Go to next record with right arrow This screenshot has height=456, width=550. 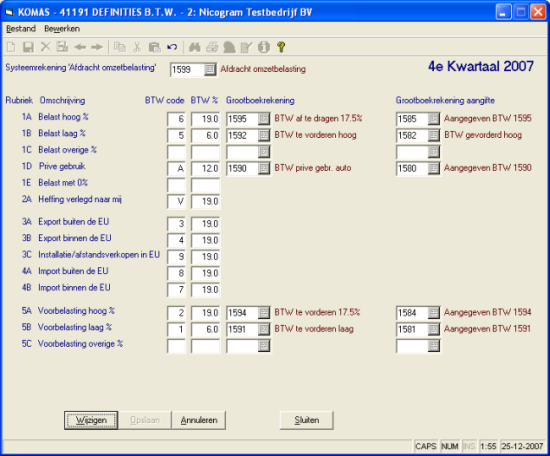coord(97,47)
